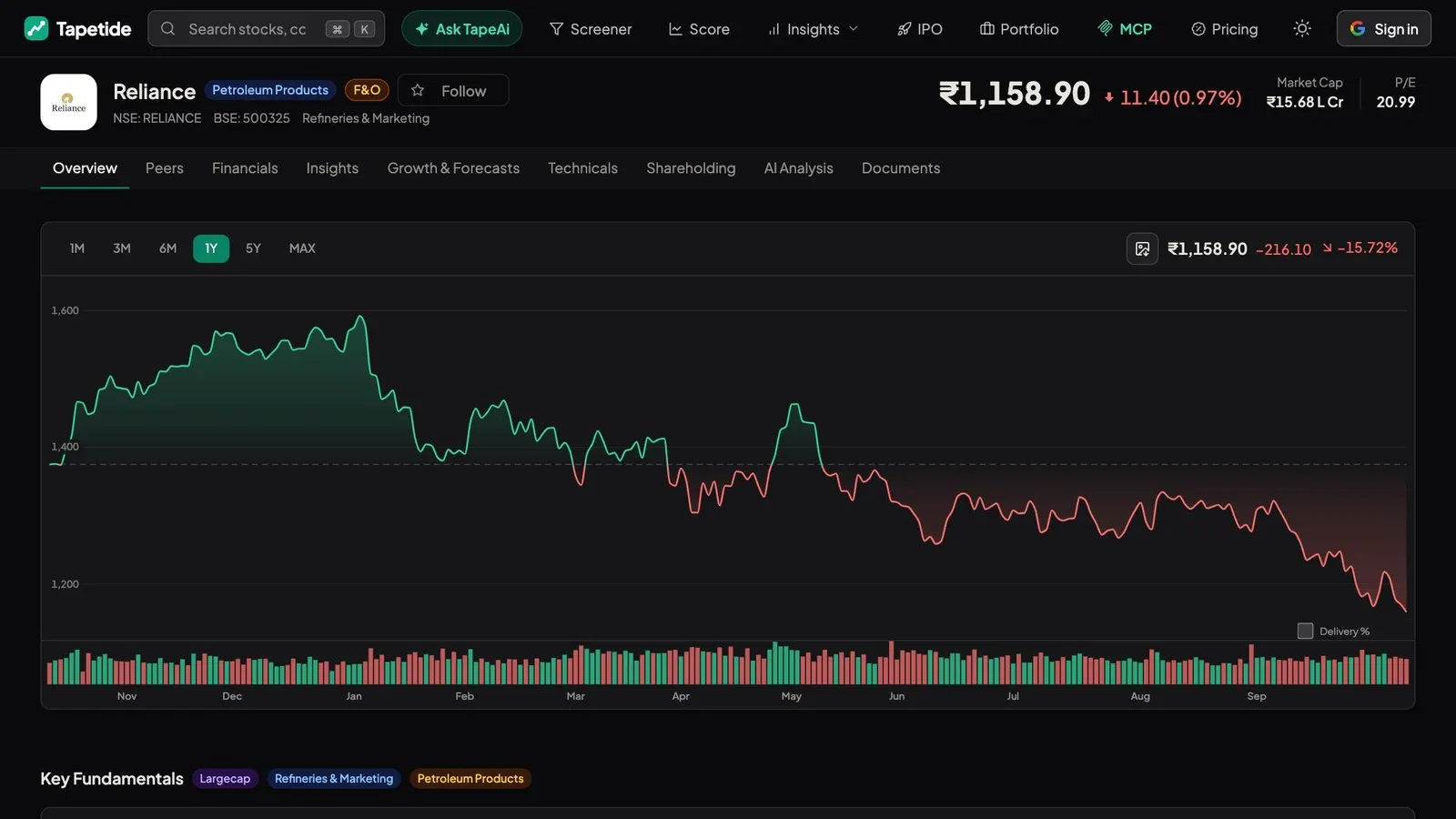Screen dimensions: 1456x819
Task: Open the Insights tab below stock header
Action: pyautogui.click(x=332, y=168)
